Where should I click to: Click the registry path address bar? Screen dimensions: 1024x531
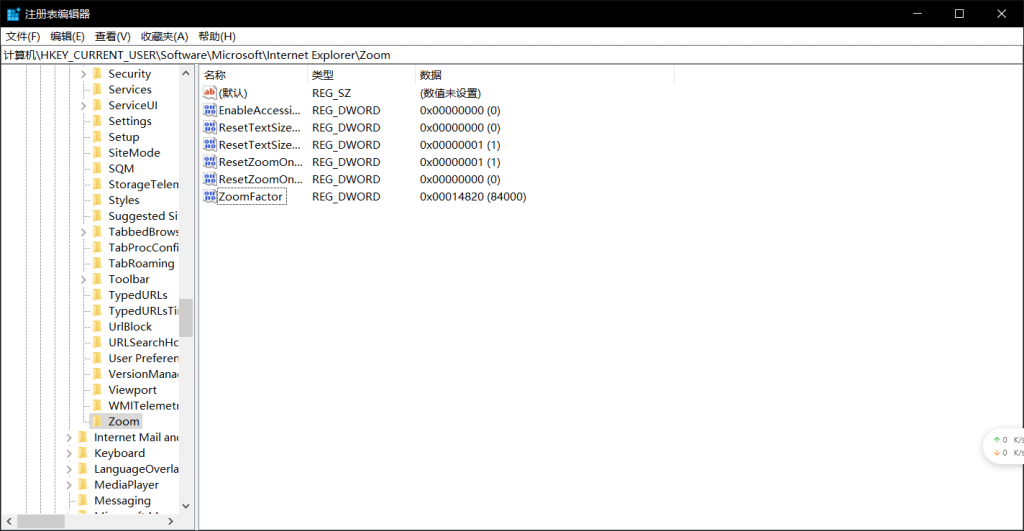pos(512,55)
